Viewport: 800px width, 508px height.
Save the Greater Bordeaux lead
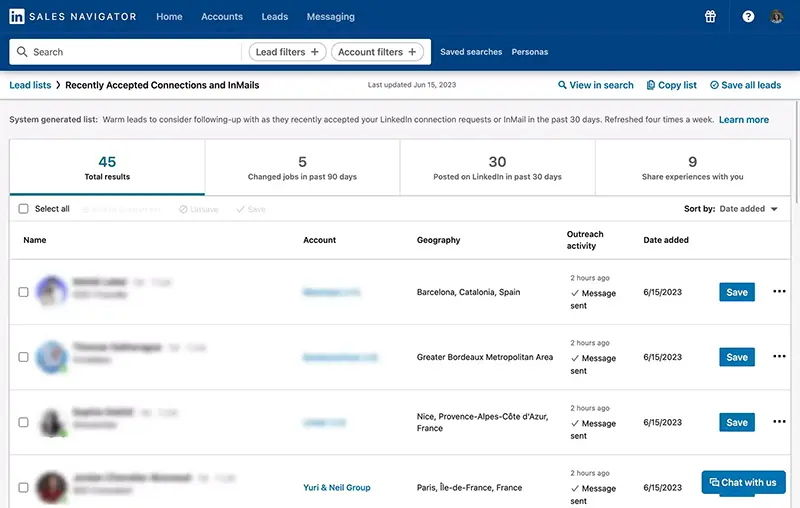[x=737, y=357]
